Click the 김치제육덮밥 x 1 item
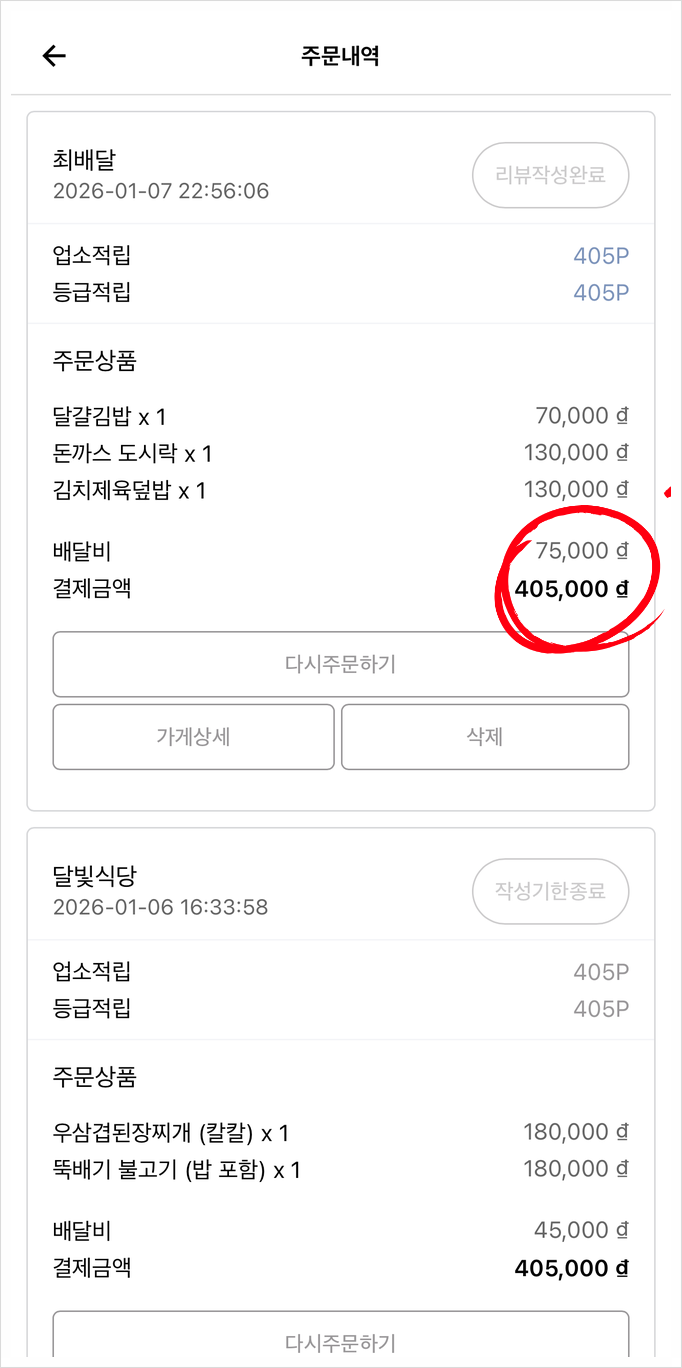The image size is (682, 1368). [129, 491]
